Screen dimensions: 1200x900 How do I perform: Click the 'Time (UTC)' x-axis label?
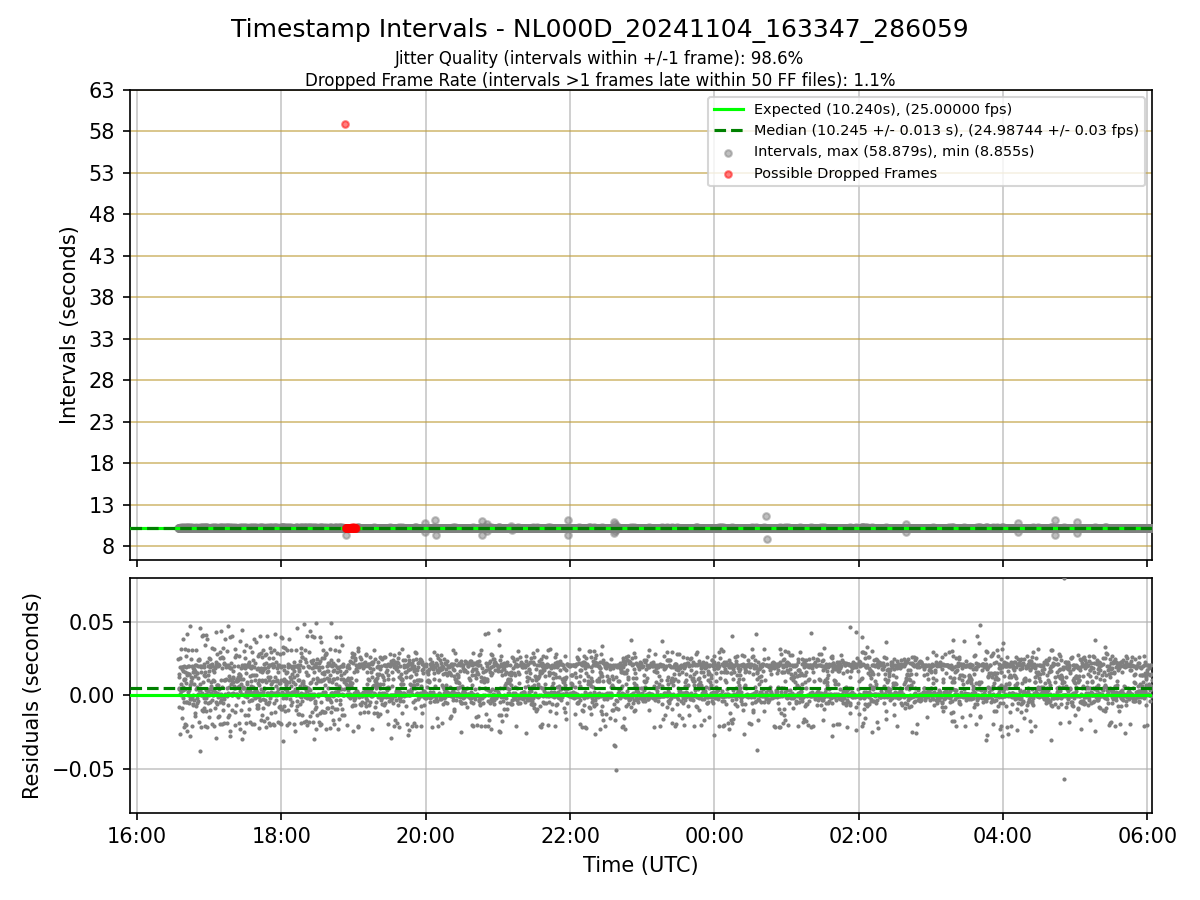pos(641,865)
